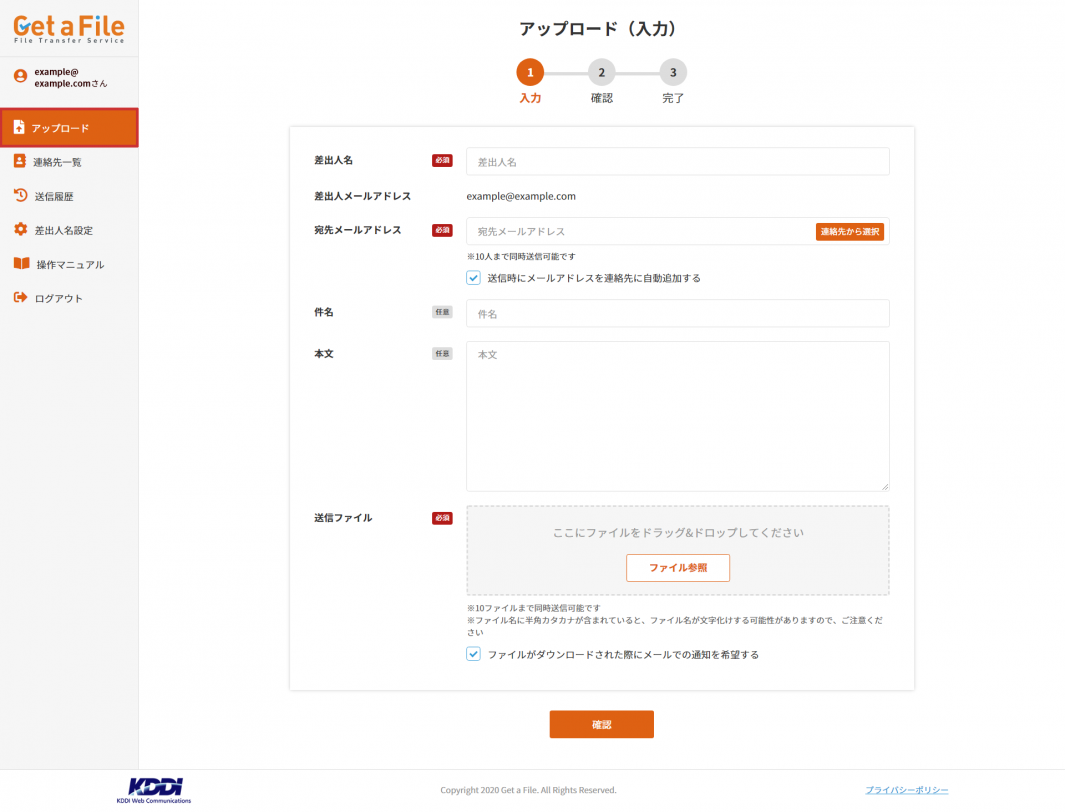1065x812 pixels.
Task: Click the sender name settings gear icon
Action: tap(20, 230)
